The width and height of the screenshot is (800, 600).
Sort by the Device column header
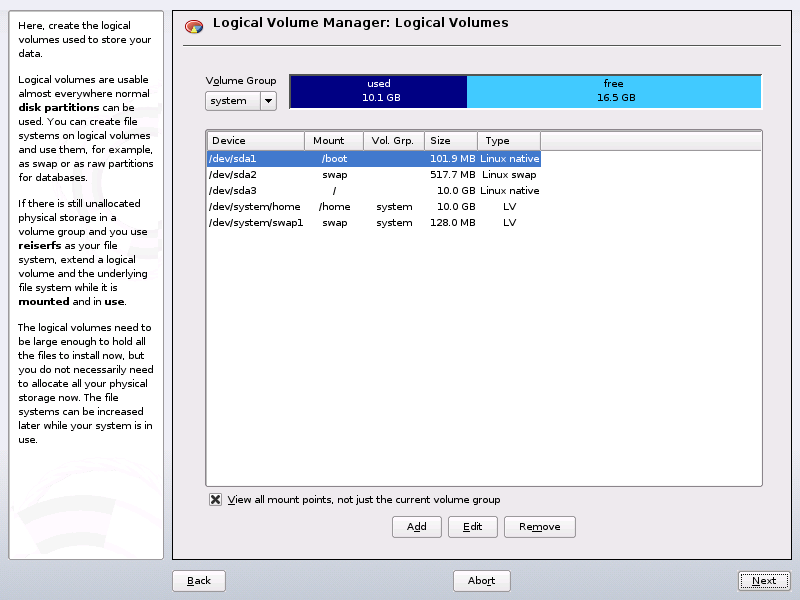point(256,141)
